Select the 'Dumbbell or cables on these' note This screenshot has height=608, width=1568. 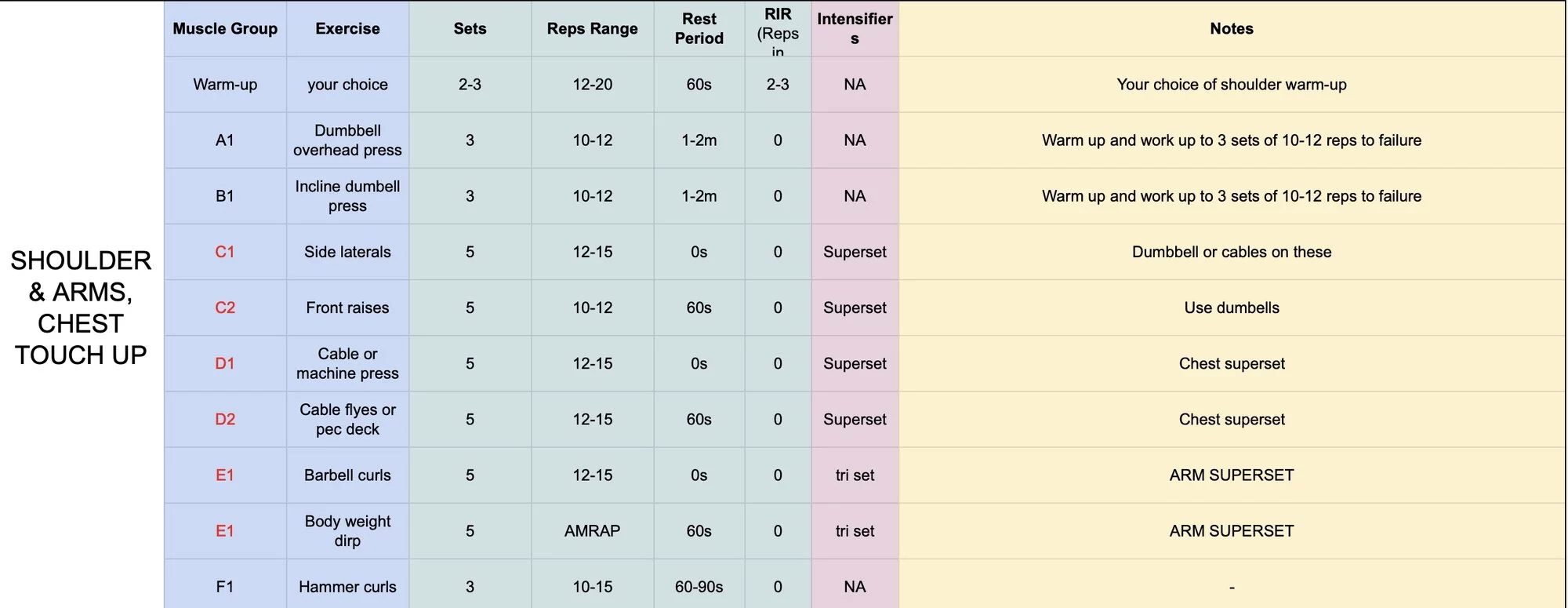[1231, 252]
